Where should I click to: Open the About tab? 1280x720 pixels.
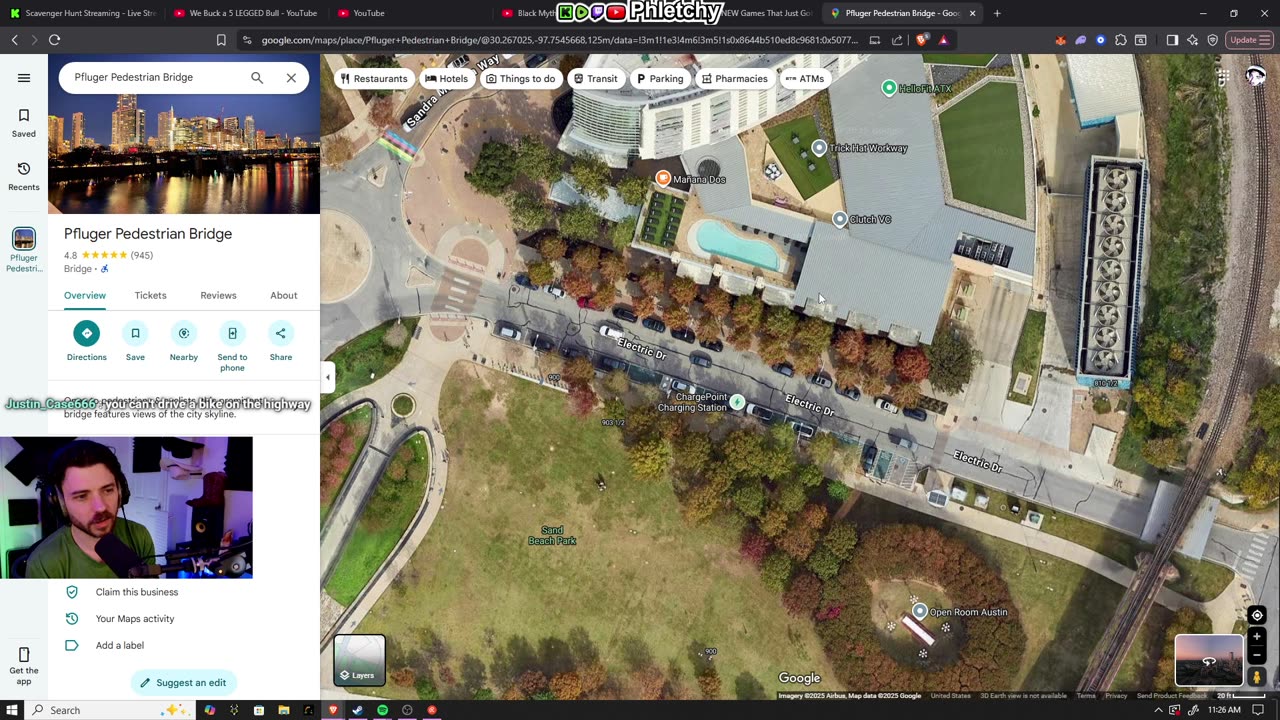(284, 296)
